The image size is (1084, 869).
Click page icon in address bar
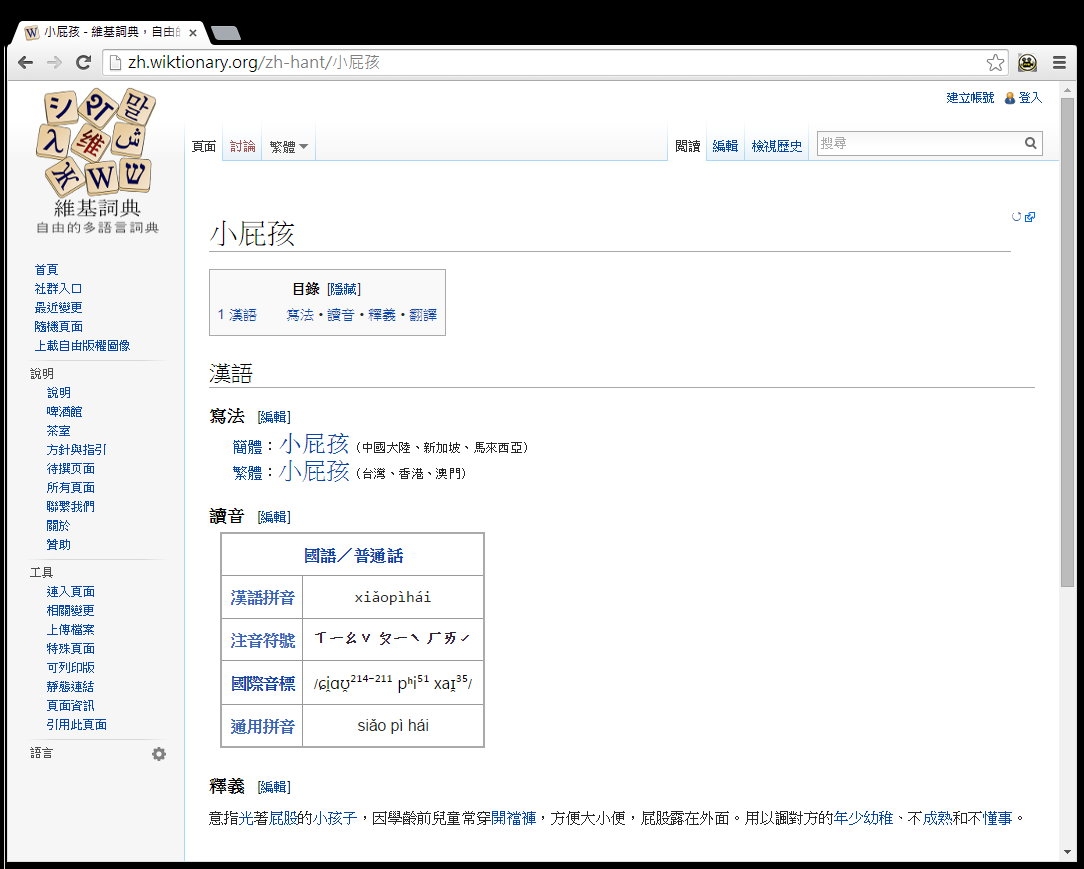click(115, 62)
